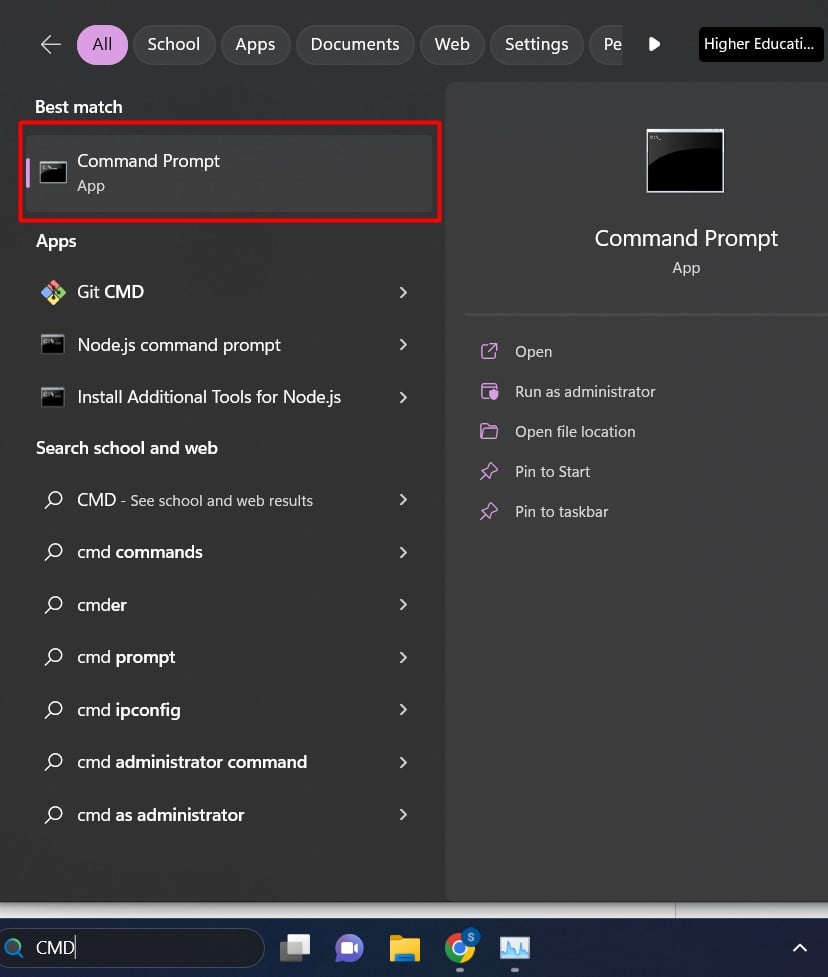The height and width of the screenshot is (977, 828).
Task: Click Pin to taskbar option
Action: click(561, 512)
